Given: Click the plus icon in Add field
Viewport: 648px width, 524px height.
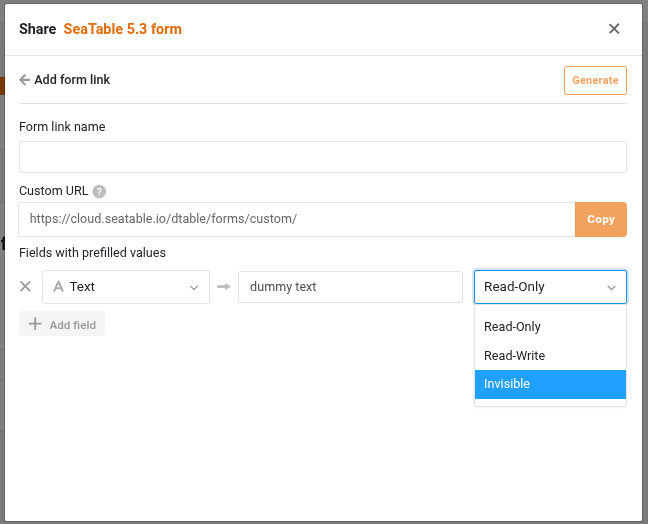Looking at the screenshot, I should pyautogui.click(x=35, y=324).
